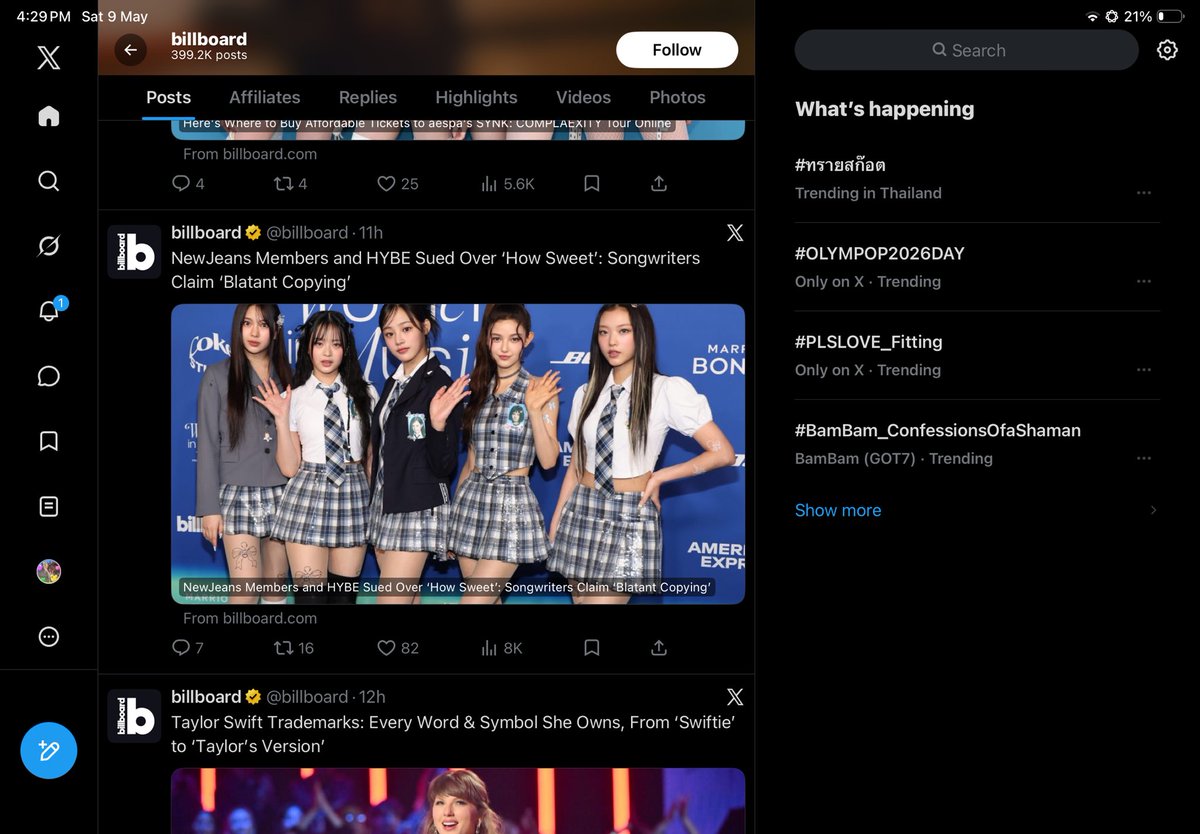Repost the aespa tickets post
1200x834 pixels.
tap(290, 184)
